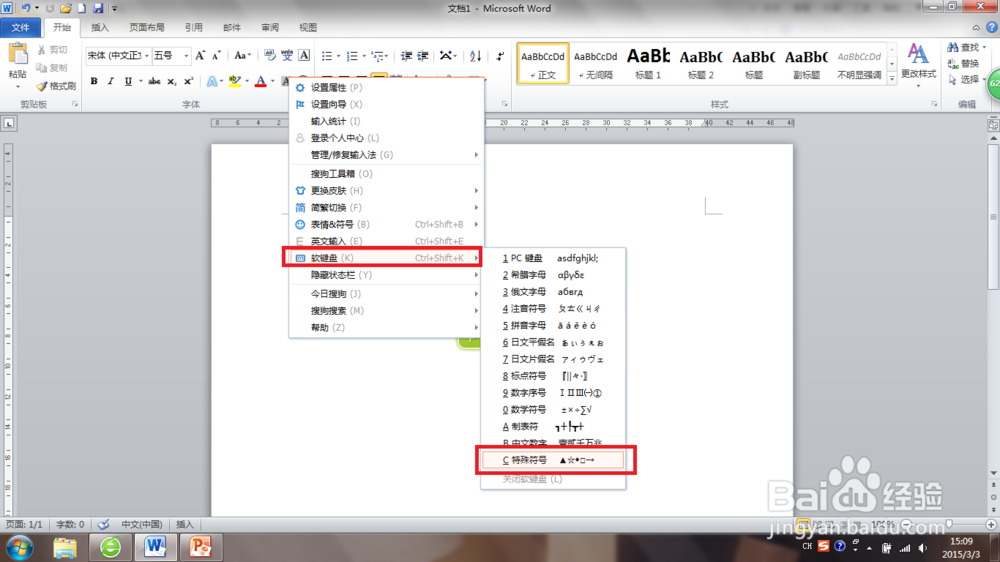Screen dimensions: 1000x562
Task: Toggle italic formatting
Action: point(110,81)
